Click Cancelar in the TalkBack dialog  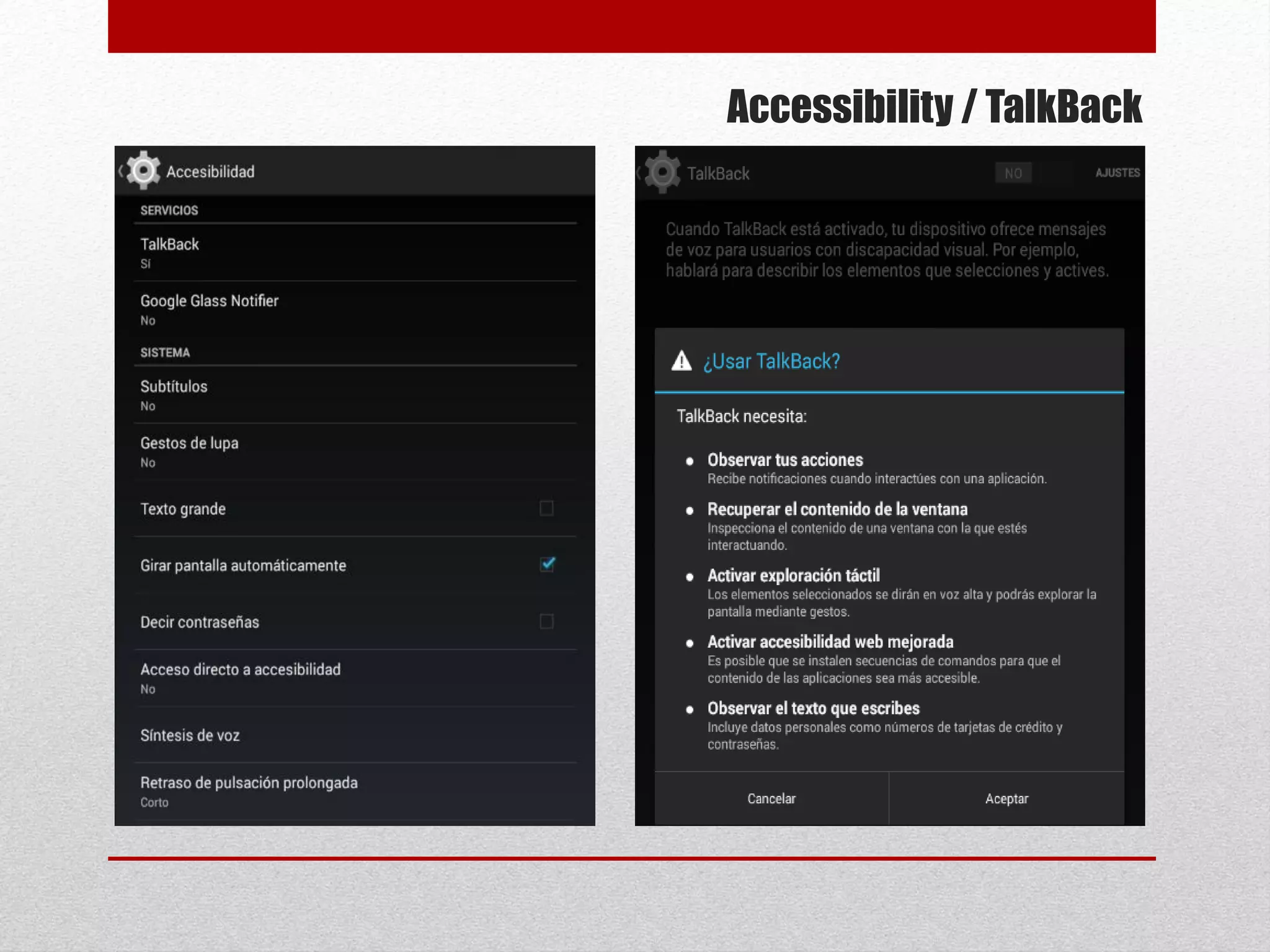tap(771, 798)
